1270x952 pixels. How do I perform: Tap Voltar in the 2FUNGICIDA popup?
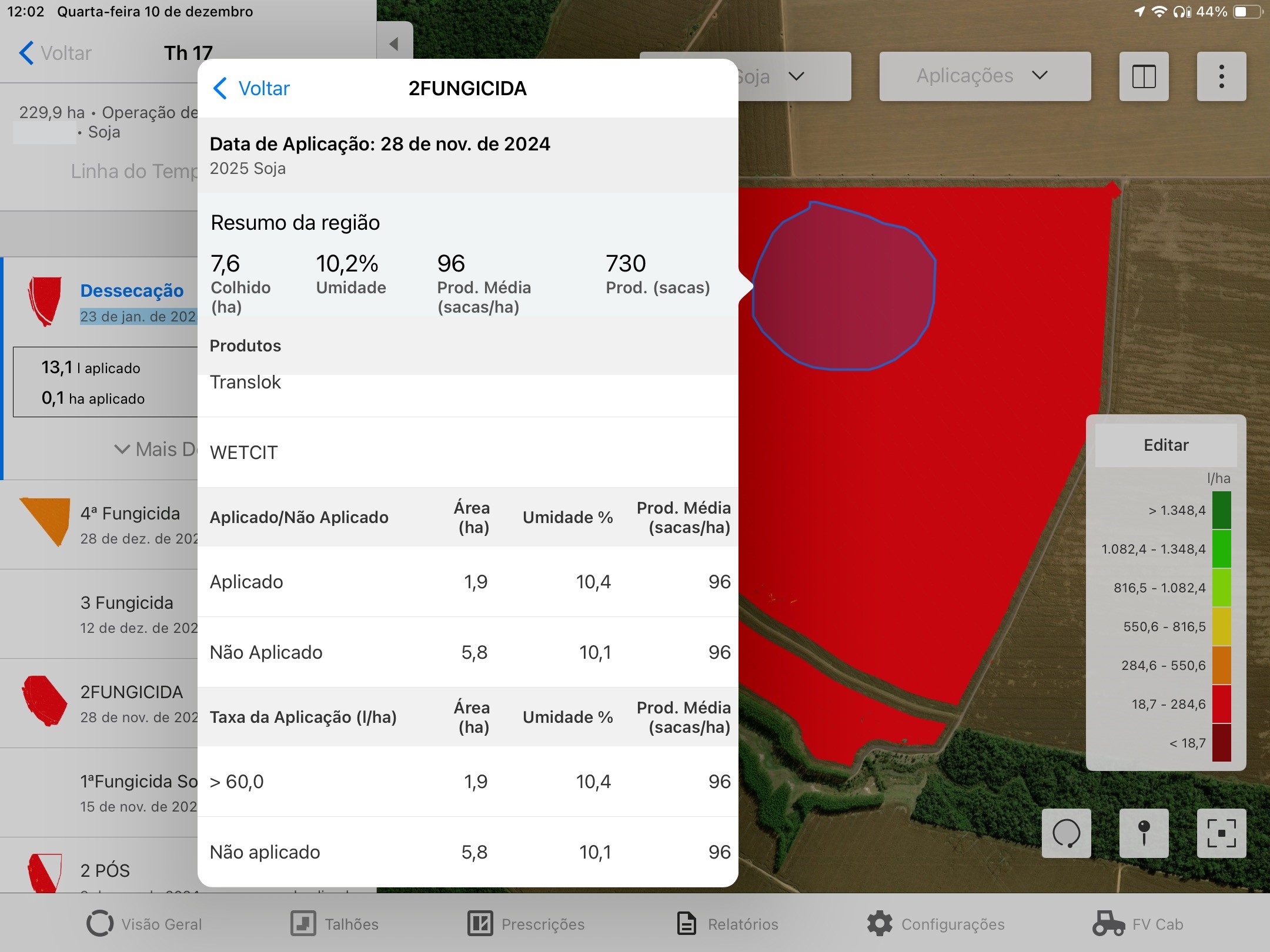pos(252,88)
